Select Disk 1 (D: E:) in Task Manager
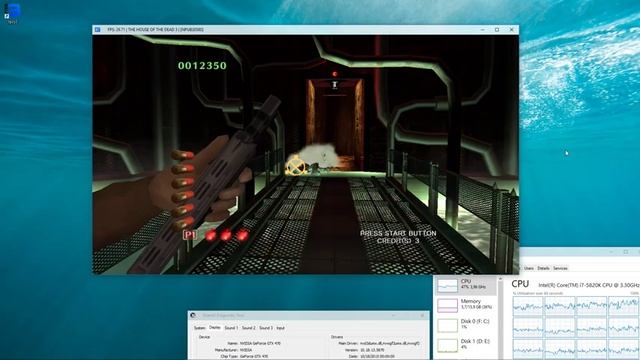Image resolution: width=640 pixels, height=360 pixels. pyautogui.click(x=466, y=345)
